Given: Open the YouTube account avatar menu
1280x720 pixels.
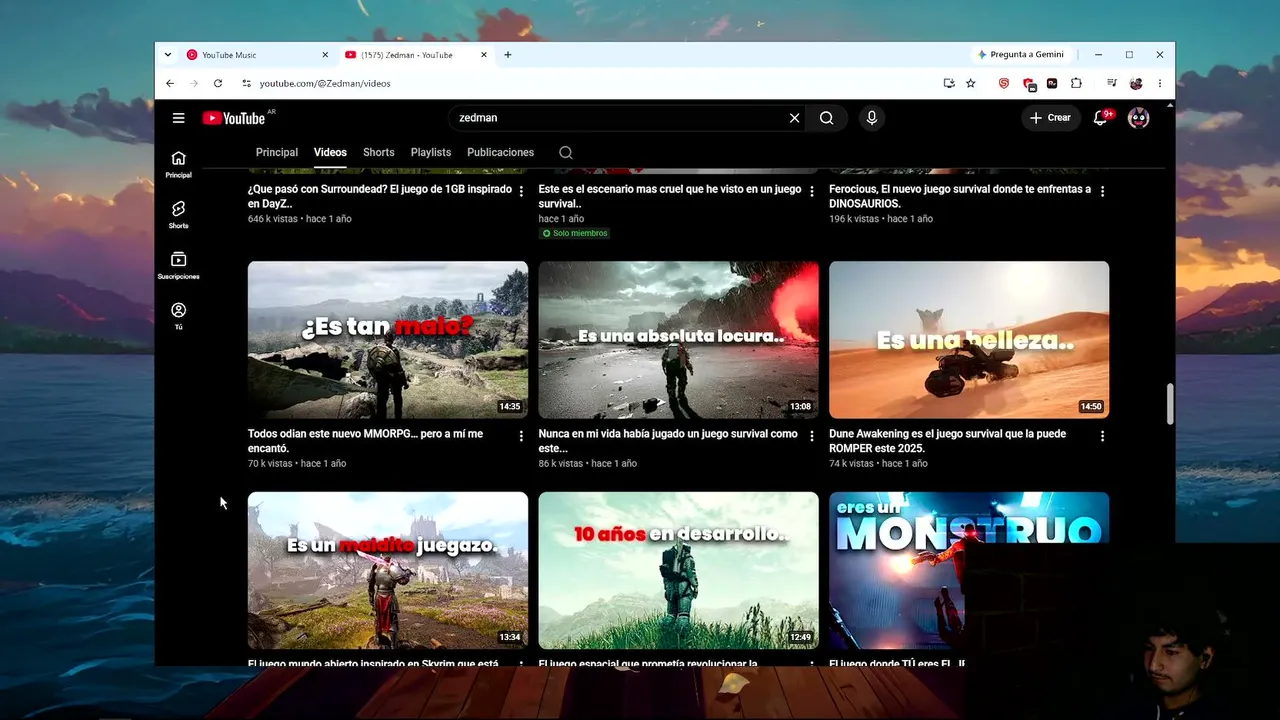Looking at the screenshot, I should pos(1138,118).
